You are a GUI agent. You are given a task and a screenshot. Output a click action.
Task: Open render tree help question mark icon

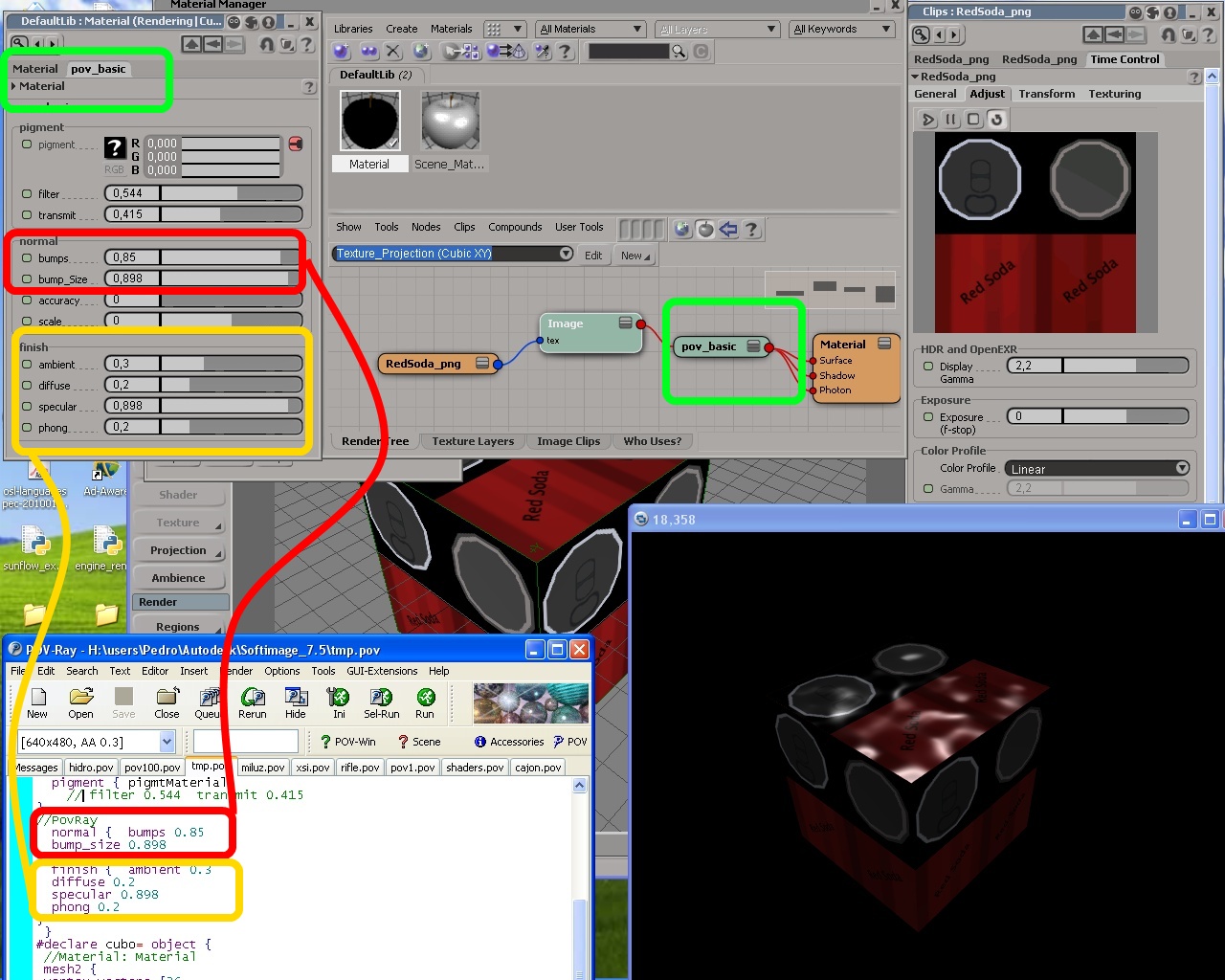[x=751, y=230]
